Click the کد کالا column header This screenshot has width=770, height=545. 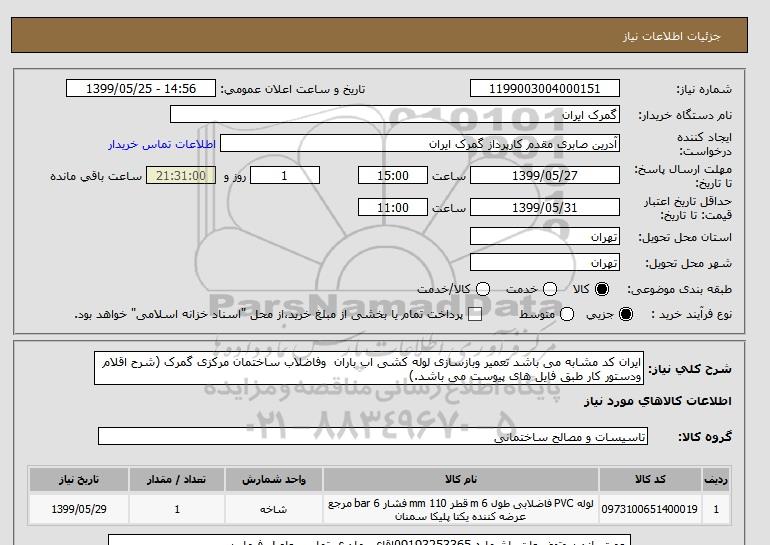click(x=650, y=479)
